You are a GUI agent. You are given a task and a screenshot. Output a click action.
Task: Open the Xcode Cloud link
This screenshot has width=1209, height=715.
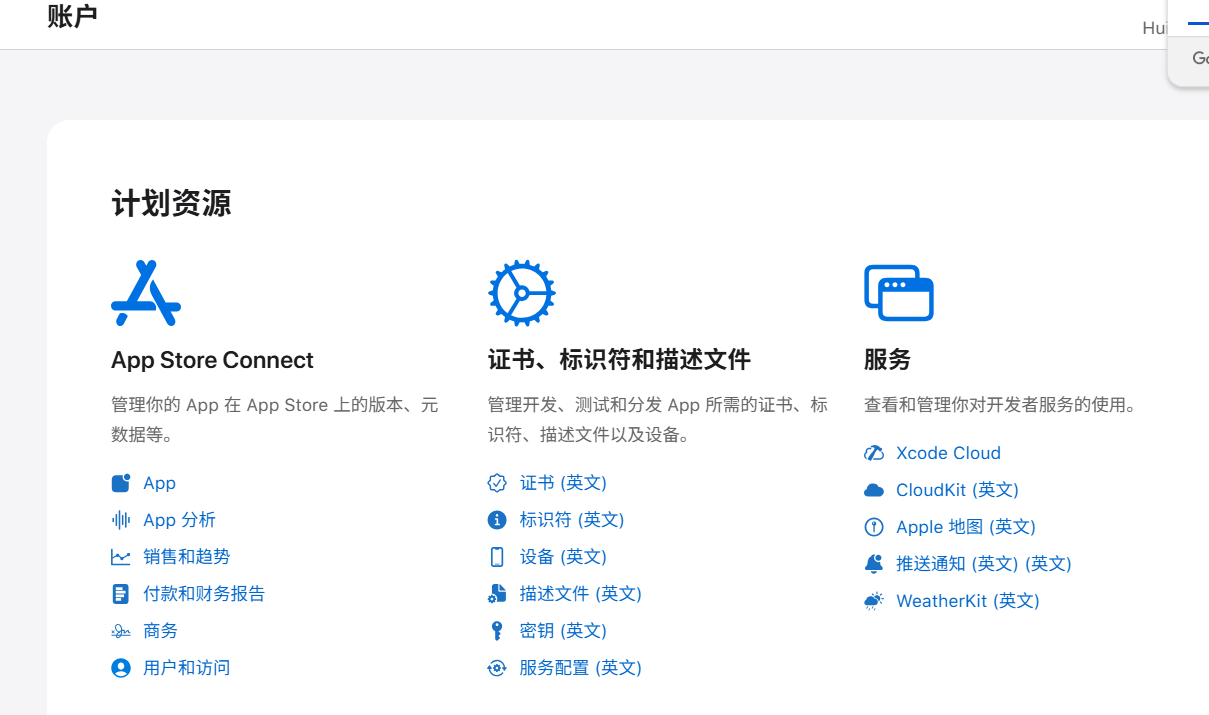coord(948,453)
